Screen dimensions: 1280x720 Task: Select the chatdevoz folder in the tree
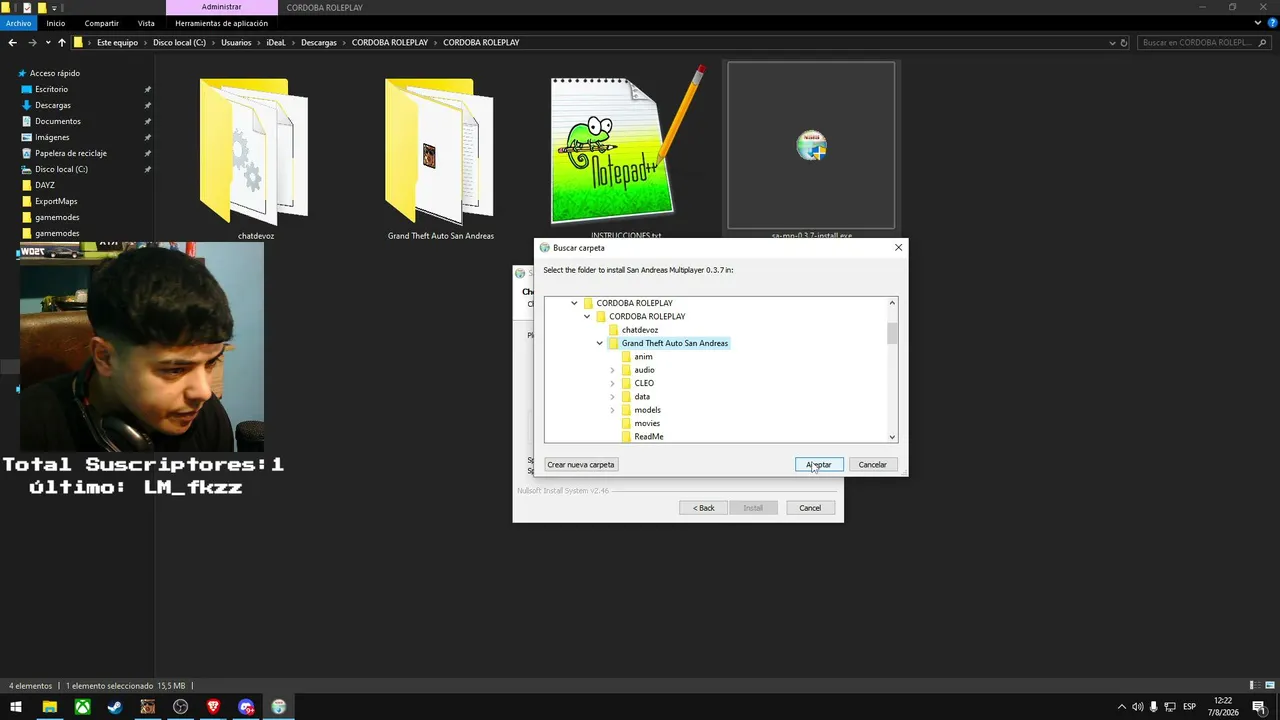coord(639,330)
